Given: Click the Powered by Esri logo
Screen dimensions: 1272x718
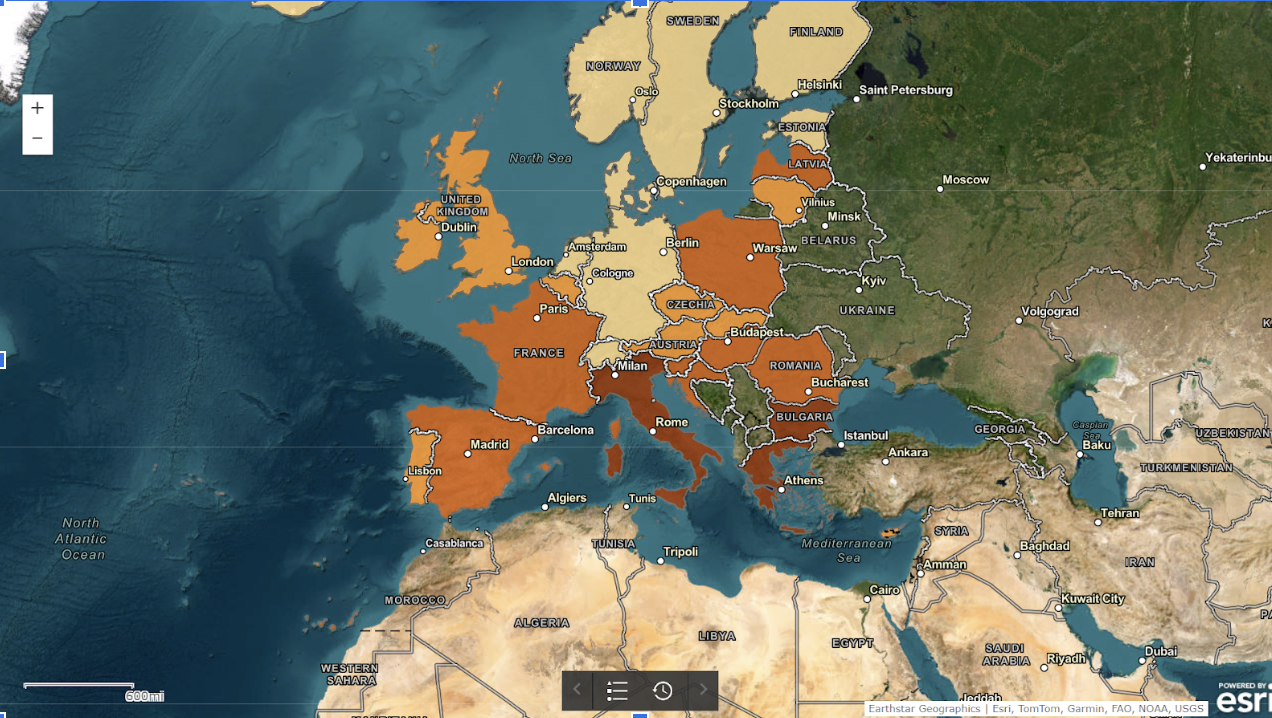Looking at the screenshot, I should (1243, 698).
